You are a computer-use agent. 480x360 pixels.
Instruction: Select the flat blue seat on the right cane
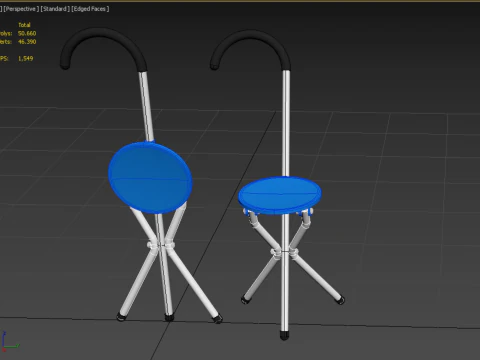click(280, 195)
